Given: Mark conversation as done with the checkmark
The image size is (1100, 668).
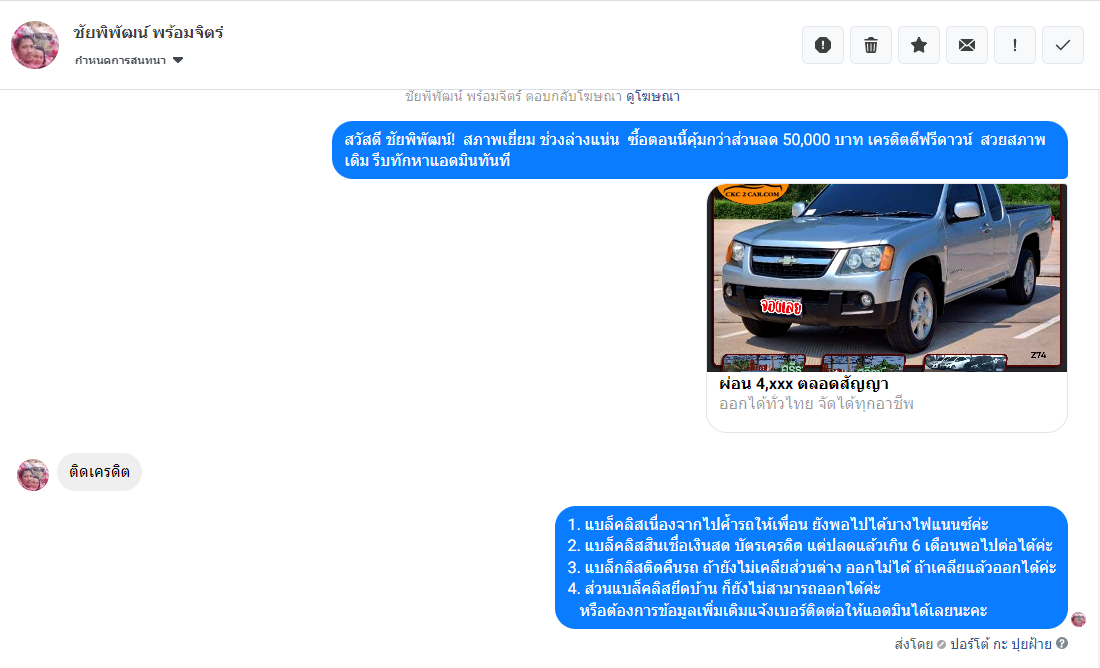Looking at the screenshot, I should pyautogui.click(x=1063, y=46).
